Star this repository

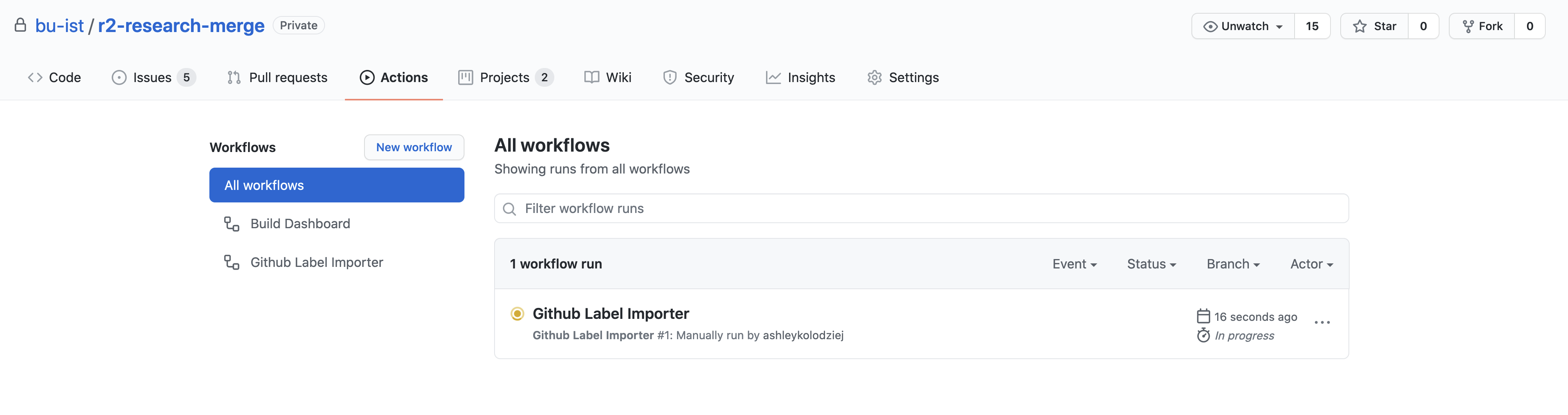1374,26
